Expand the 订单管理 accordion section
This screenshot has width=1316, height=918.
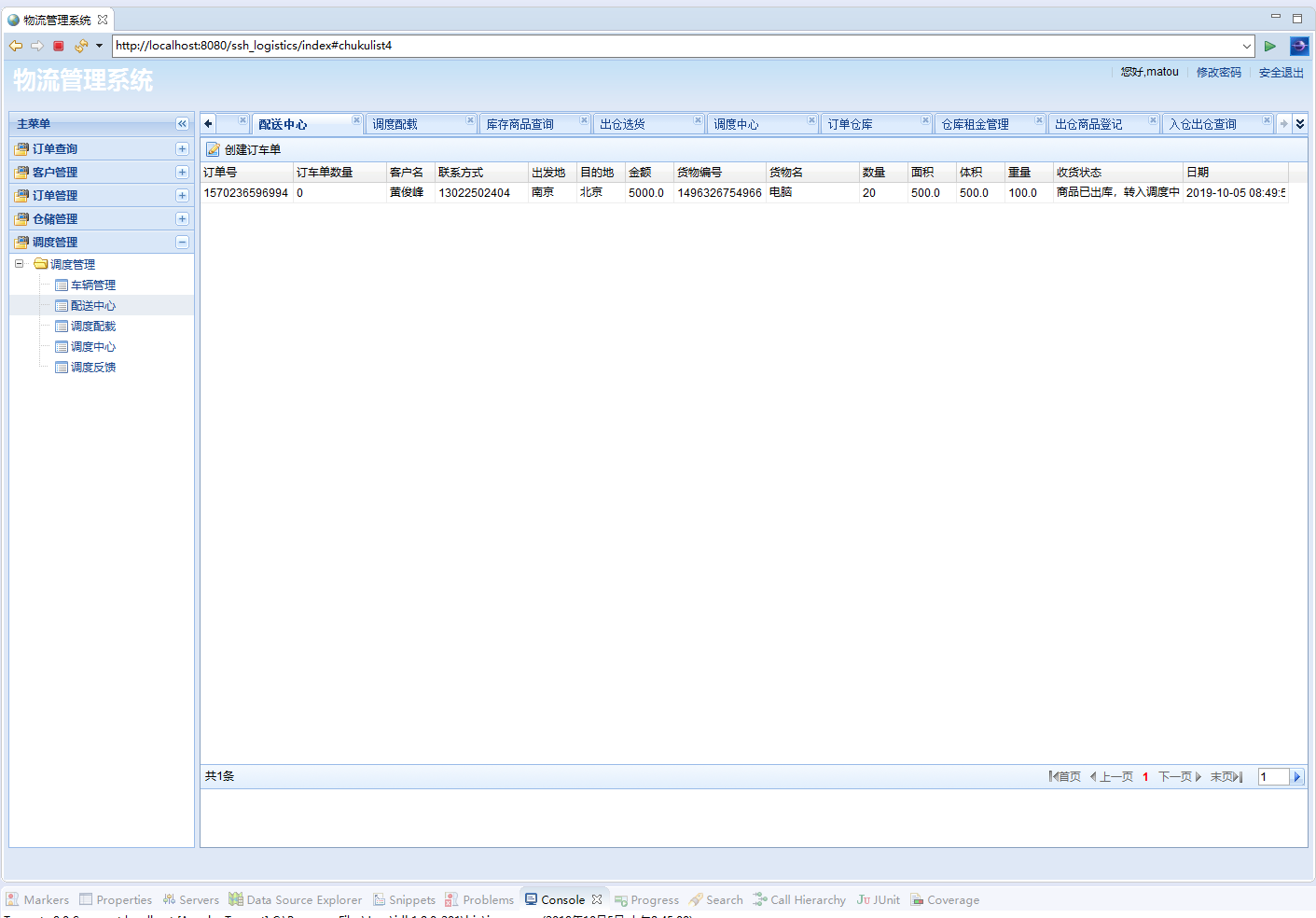point(182,196)
